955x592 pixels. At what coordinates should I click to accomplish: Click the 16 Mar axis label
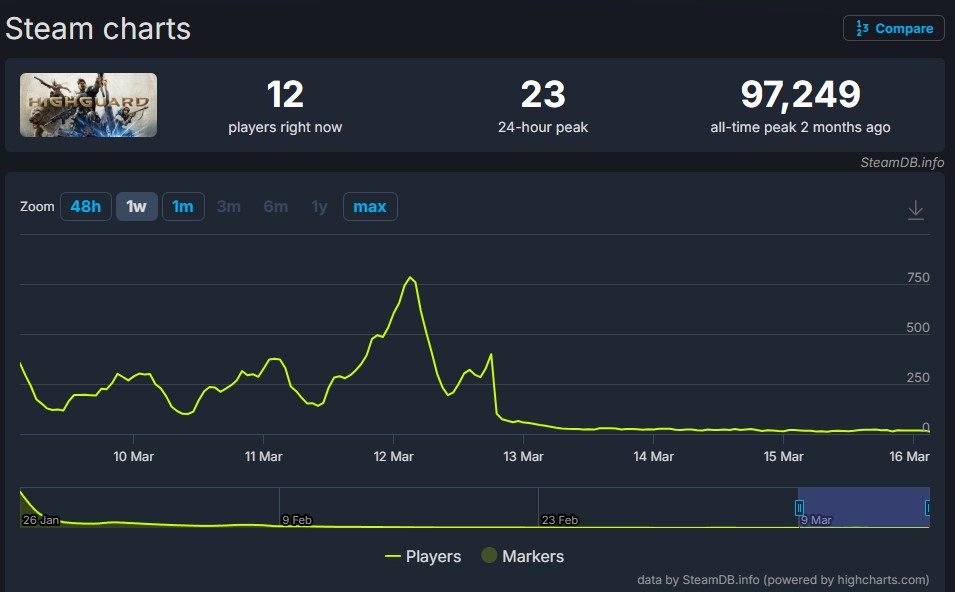click(909, 456)
